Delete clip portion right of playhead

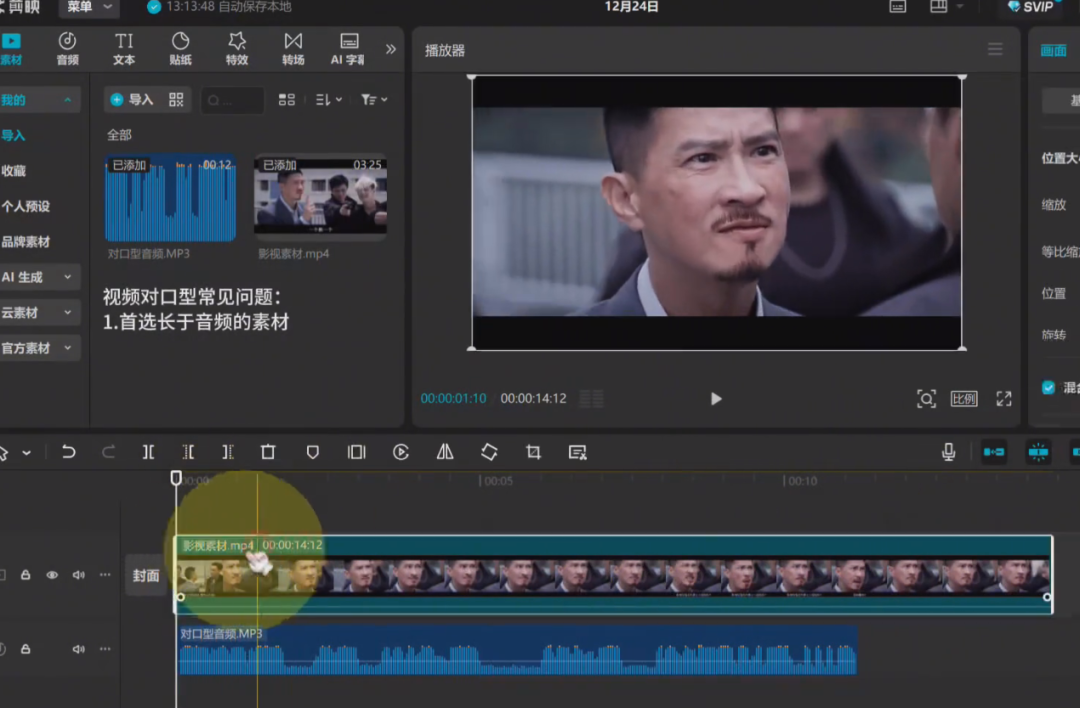pyautogui.click(x=228, y=452)
